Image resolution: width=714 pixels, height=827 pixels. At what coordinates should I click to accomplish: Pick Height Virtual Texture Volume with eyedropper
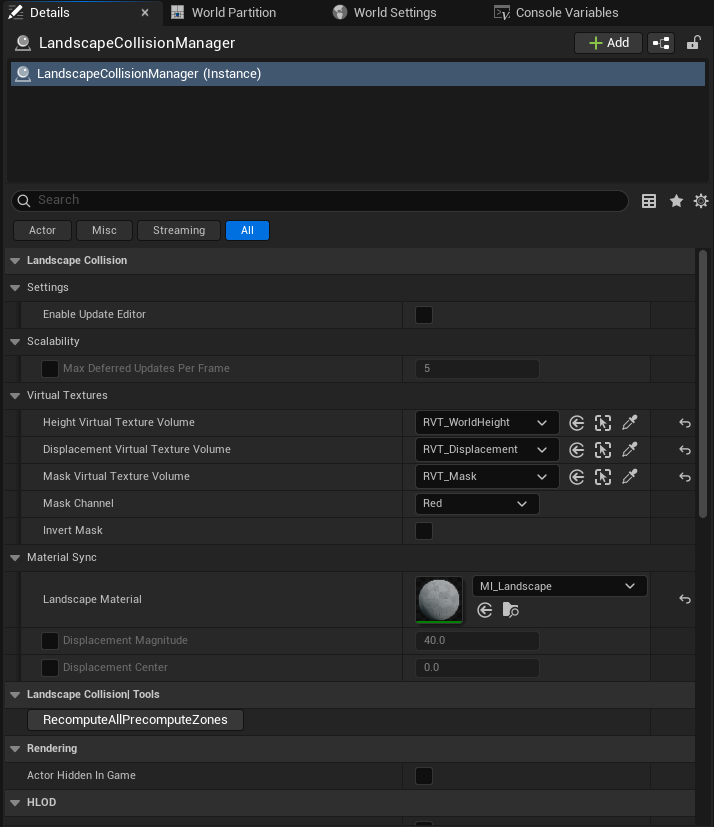point(630,422)
